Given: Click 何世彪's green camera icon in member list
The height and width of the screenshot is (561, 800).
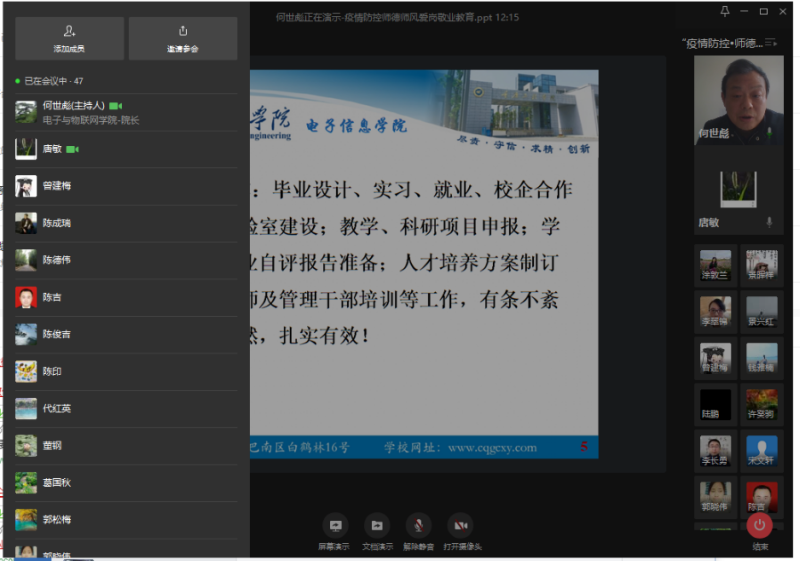Looking at the screenshot, I should pyautogui.click(x=115, y=105).
